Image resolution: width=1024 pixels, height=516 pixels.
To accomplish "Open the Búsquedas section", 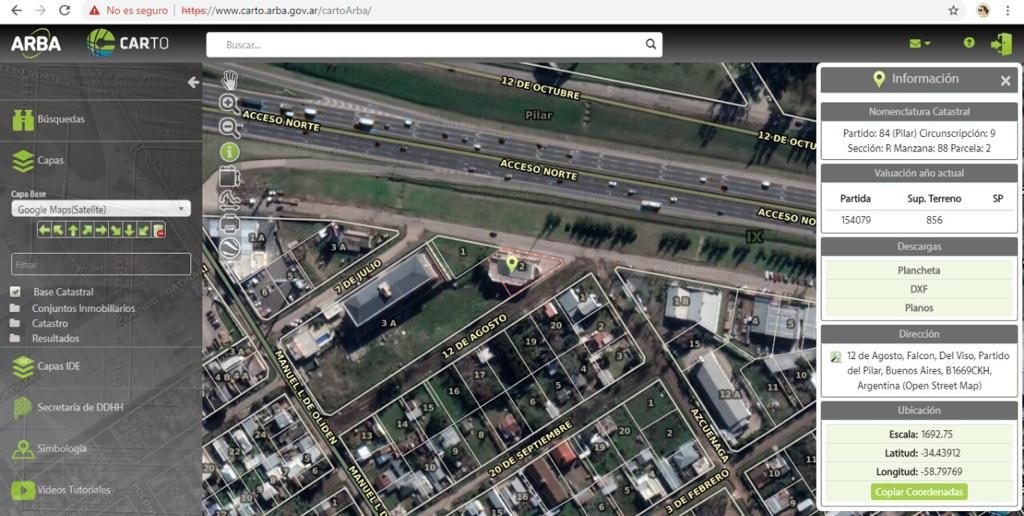I will pyautogui.click(x=60, y=119).
